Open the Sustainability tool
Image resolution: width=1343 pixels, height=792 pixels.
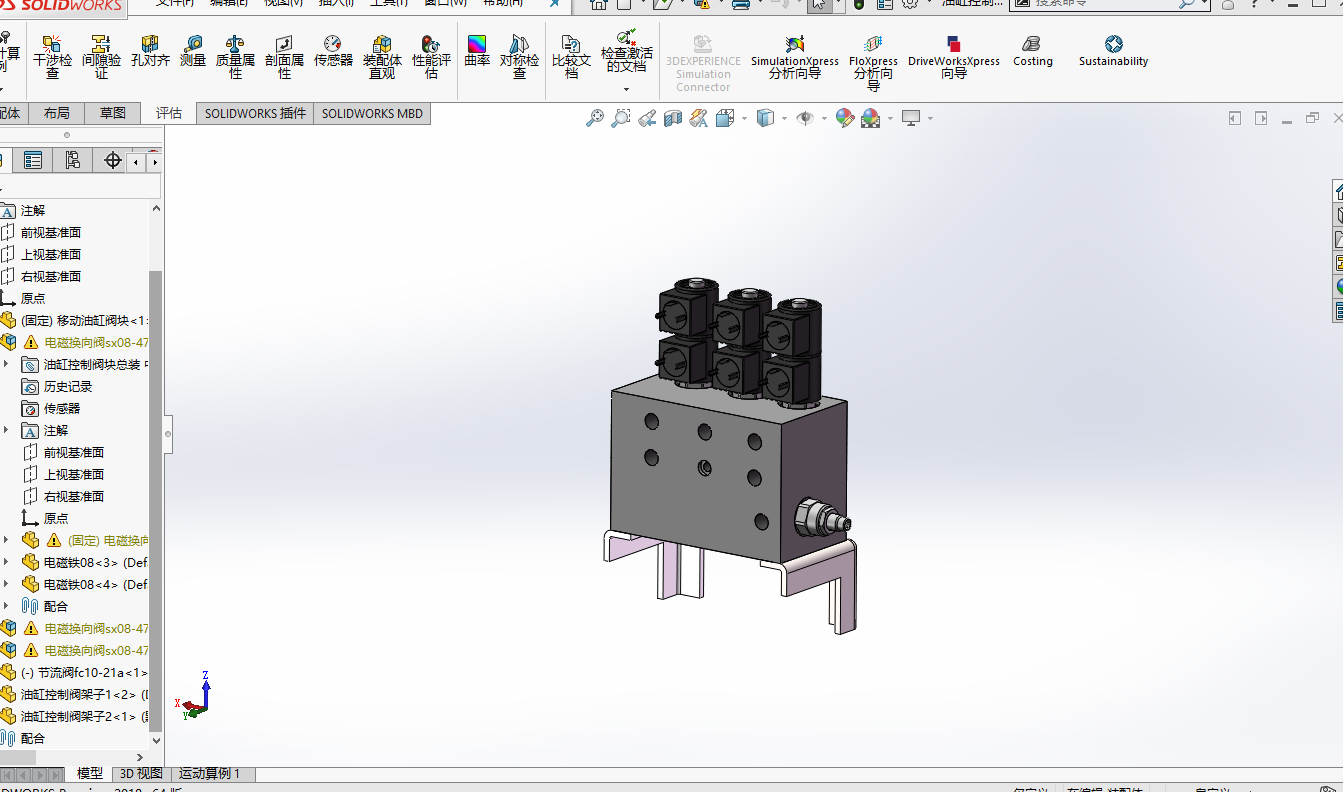point(1113,52)
